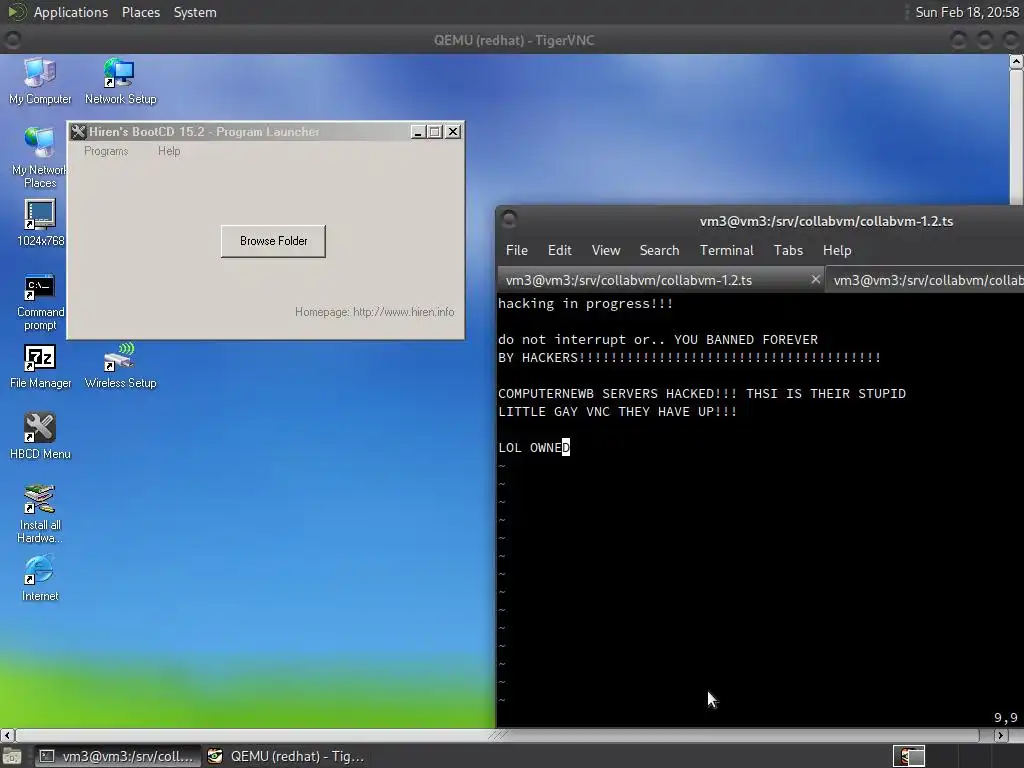Select vm3@vm3 terminal taskbar button
Viewport: 1024px width, 768px height.
coord(117,756)
